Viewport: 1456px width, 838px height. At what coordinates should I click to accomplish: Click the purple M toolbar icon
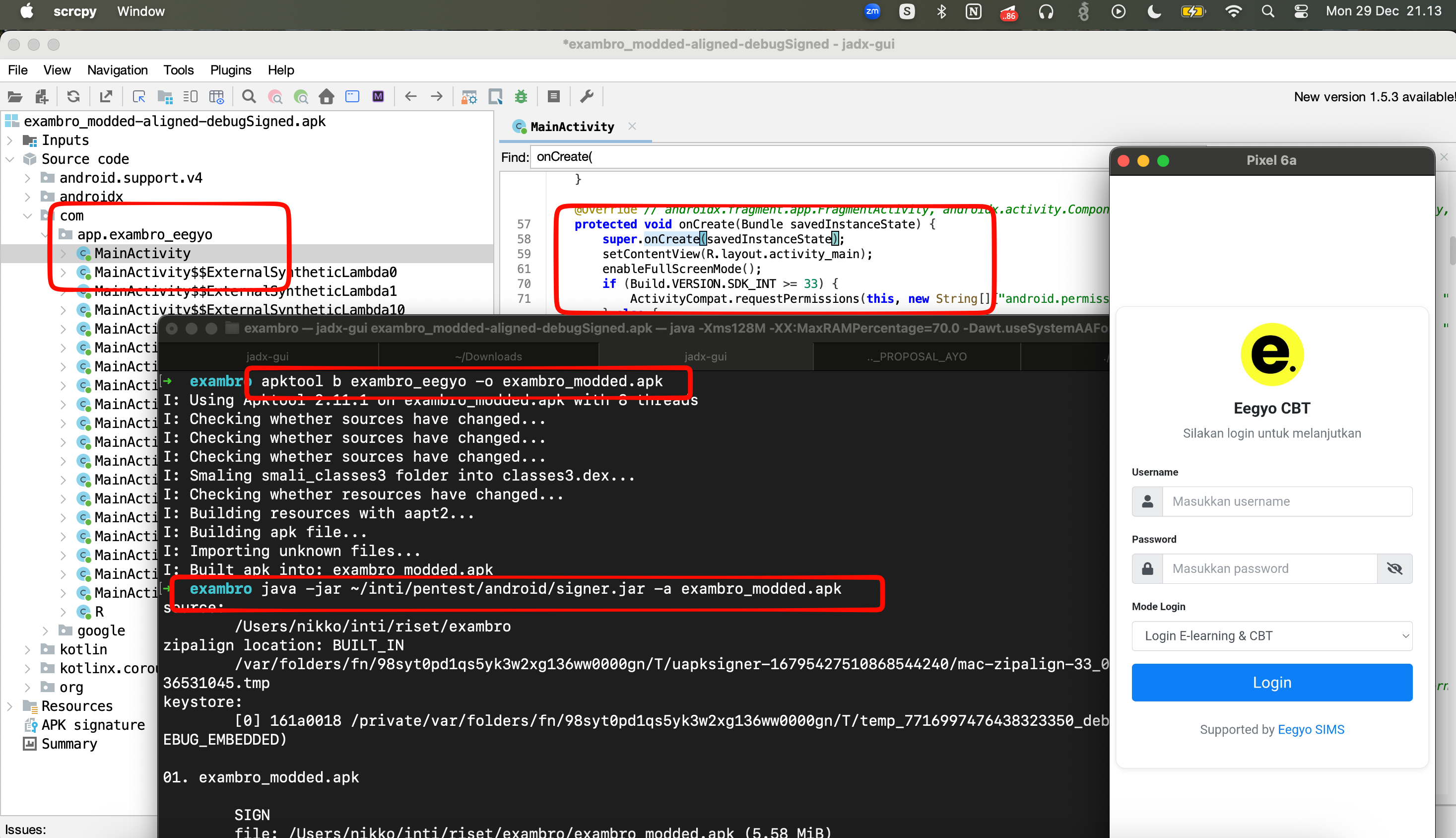(x=378, y=97)
